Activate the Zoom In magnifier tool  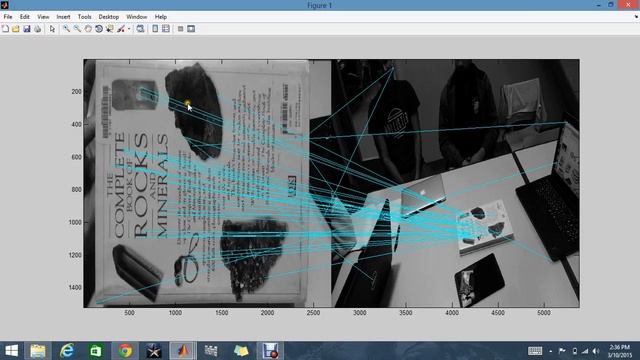point(66,29)
